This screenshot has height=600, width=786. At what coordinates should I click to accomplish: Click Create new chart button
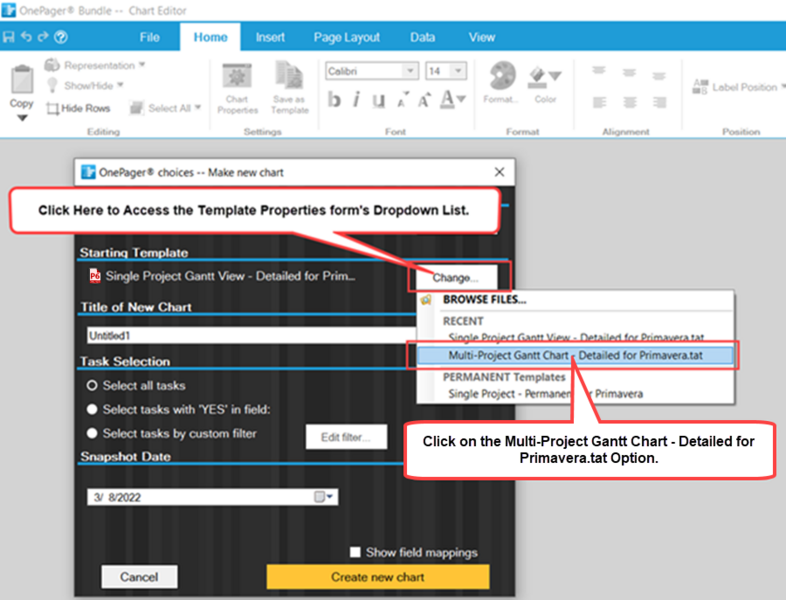[378, 577]
